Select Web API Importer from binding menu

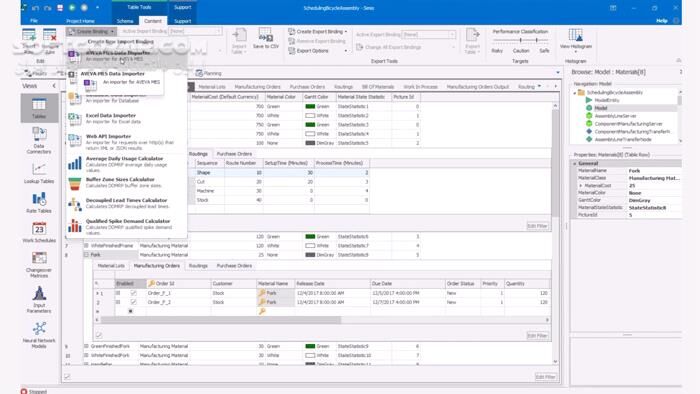tap(126, 141)
